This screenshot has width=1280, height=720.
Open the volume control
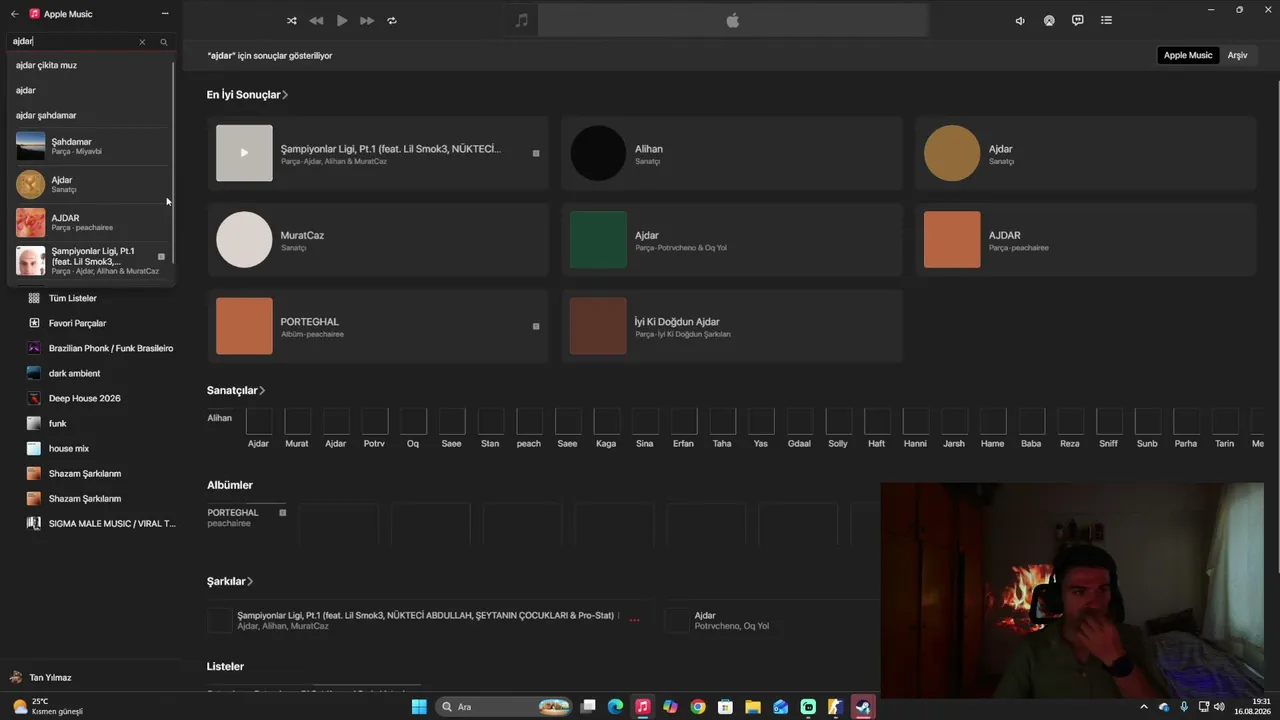[1020, 20]
